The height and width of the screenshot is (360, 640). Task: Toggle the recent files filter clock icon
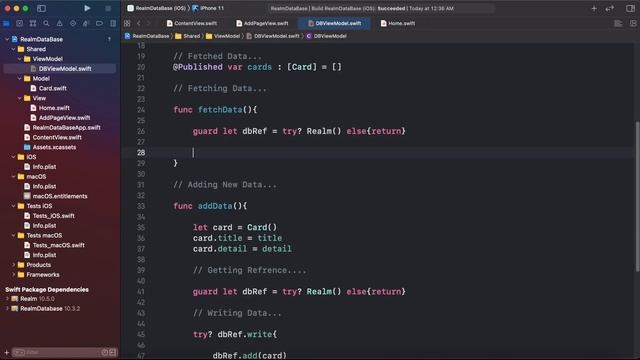click(x=104, y=352)
